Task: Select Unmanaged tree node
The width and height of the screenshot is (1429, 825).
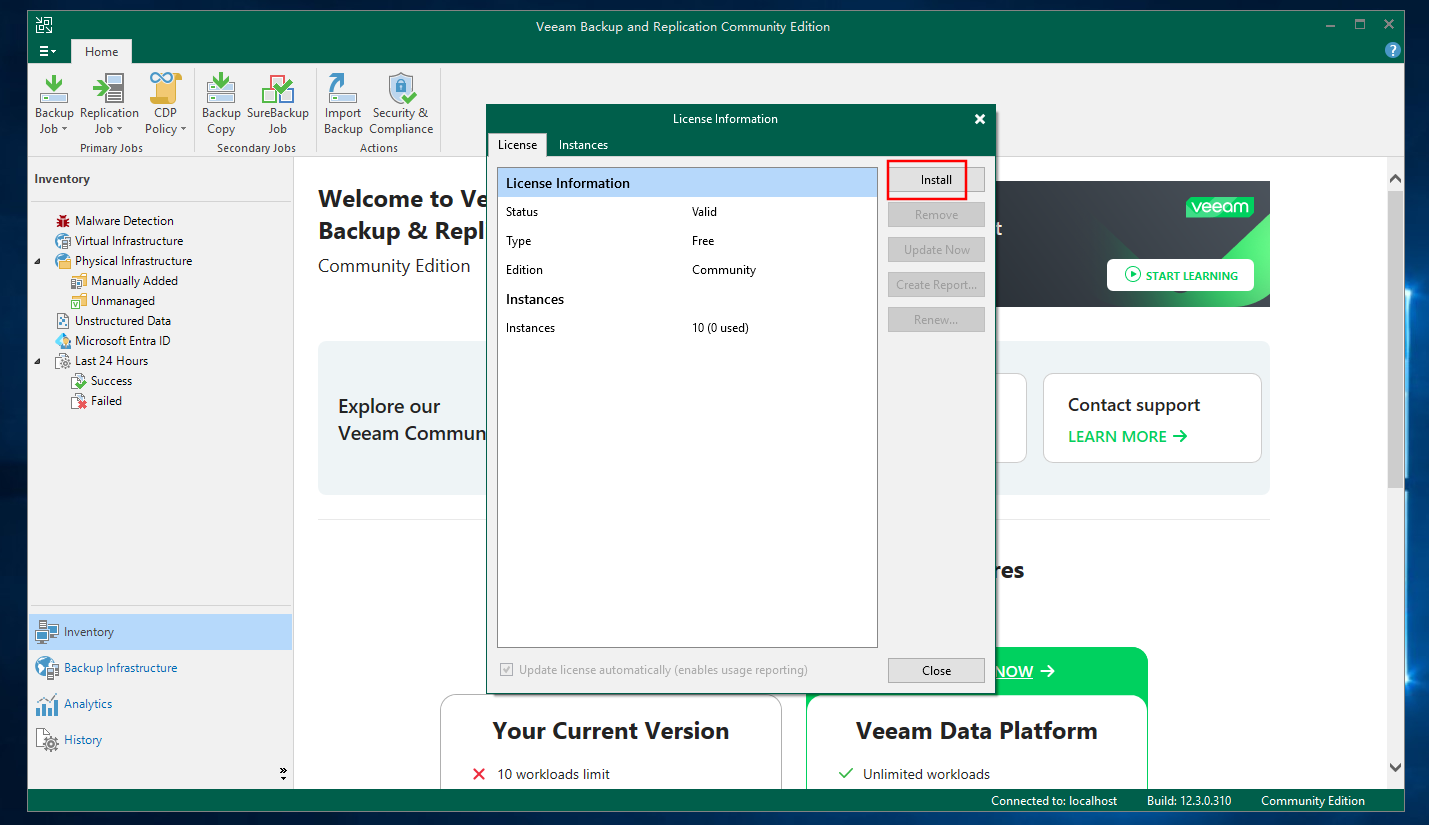Action: pos(123,301)
